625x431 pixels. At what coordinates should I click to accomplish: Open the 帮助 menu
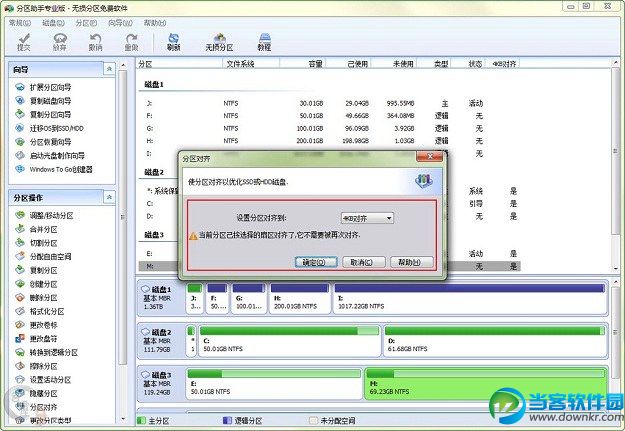coord(155,23)
